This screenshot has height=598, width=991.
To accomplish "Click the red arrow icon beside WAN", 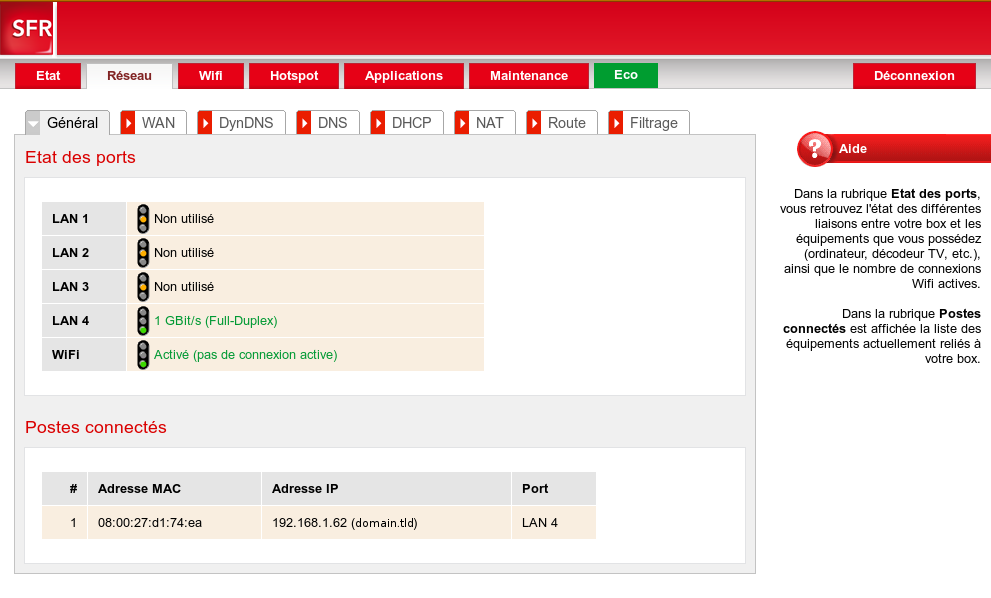I will (128, 123).
